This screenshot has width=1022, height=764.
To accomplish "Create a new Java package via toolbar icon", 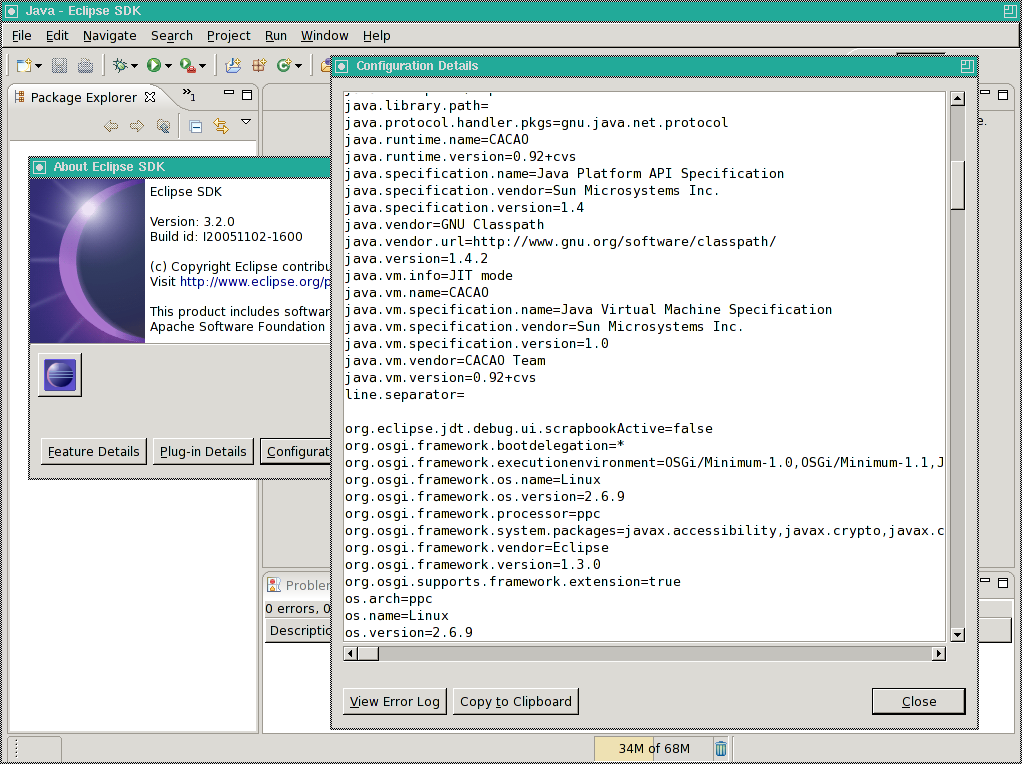I will 259,65.
